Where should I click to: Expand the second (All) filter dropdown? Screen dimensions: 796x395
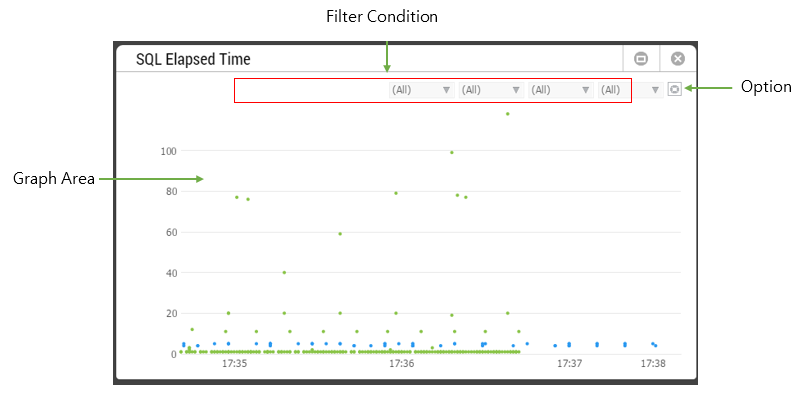(x=491, y=90)
